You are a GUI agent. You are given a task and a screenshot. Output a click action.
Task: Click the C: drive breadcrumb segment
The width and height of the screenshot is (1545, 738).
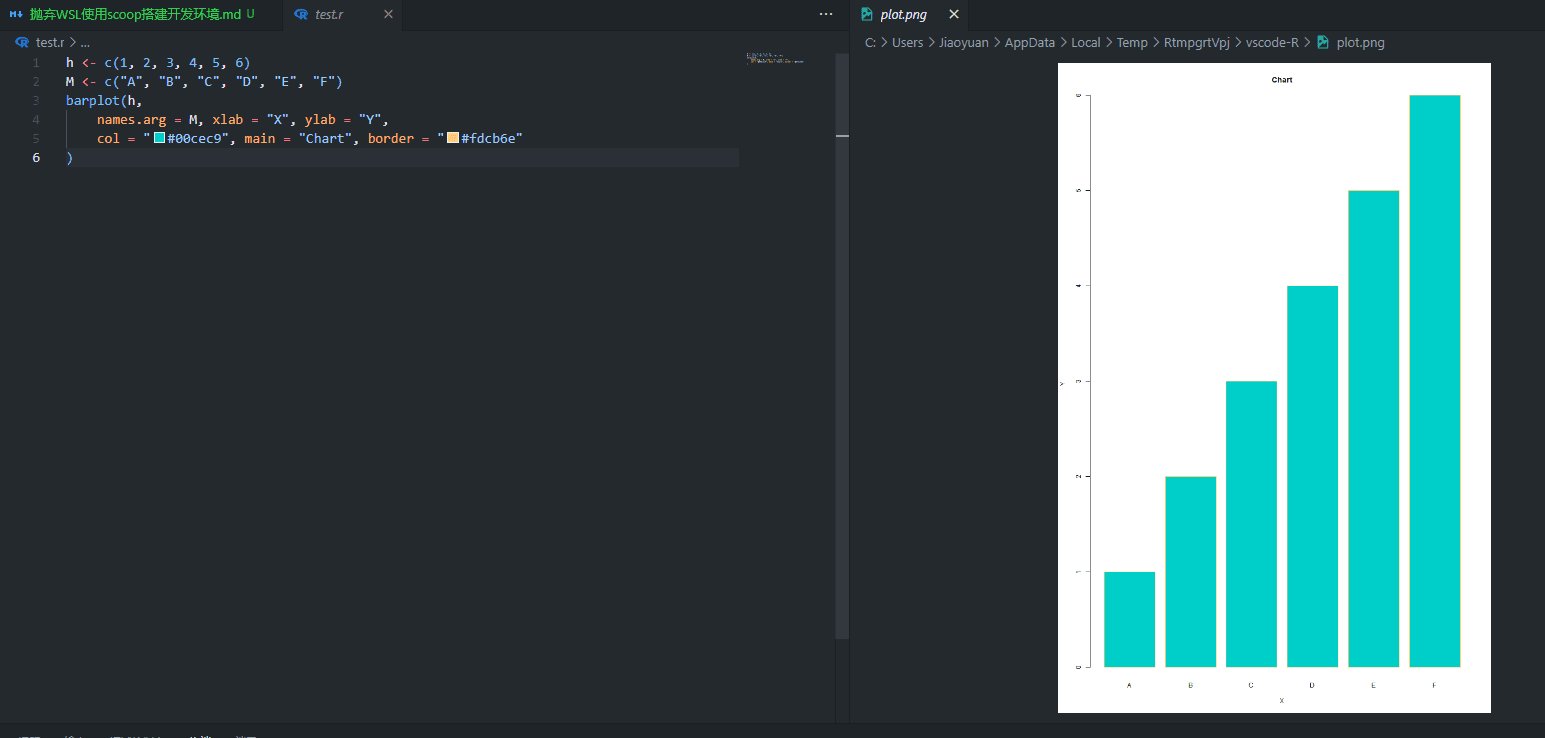click(871, 43)
